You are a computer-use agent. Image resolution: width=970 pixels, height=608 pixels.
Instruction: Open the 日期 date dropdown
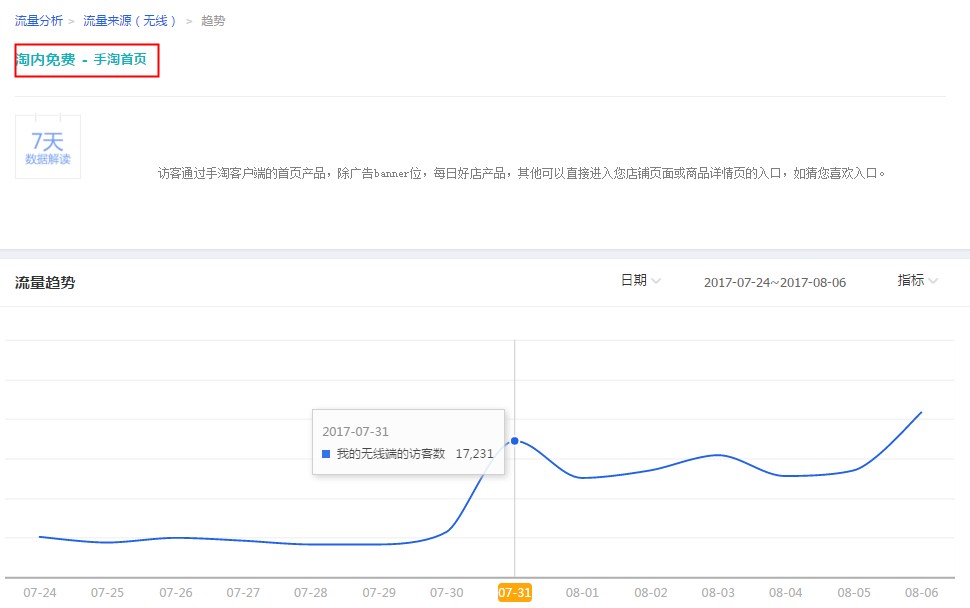coord(638,281)
